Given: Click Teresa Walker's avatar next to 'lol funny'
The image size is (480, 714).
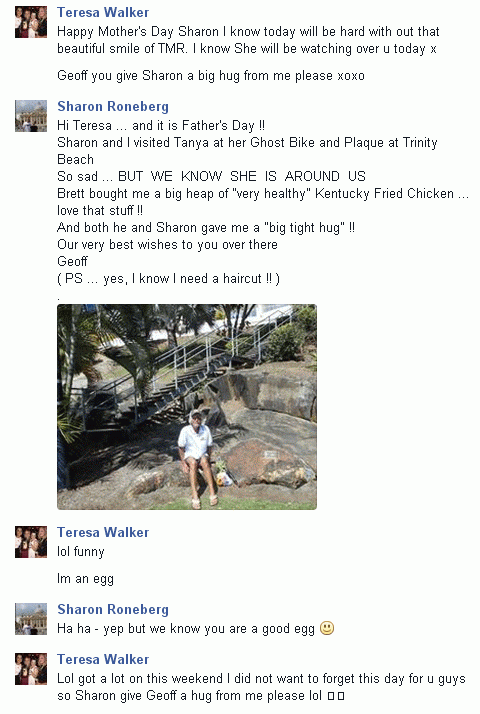Looking at the screenshot, I should [x=31, y=542].
